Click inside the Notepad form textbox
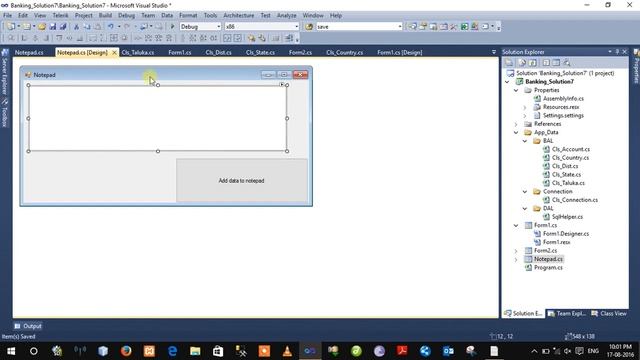Screen dimensions: 640x360 coord(158,118)
